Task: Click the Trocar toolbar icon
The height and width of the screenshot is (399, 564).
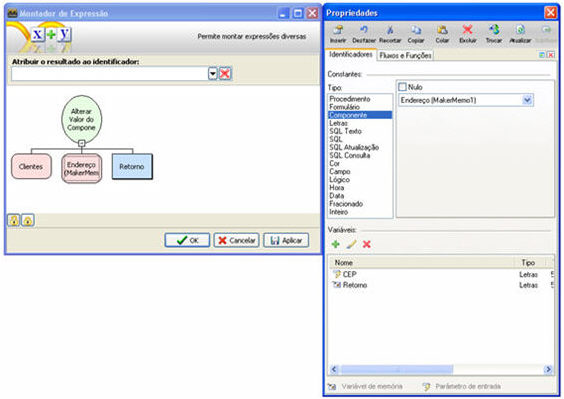Action: click(494, 30)
